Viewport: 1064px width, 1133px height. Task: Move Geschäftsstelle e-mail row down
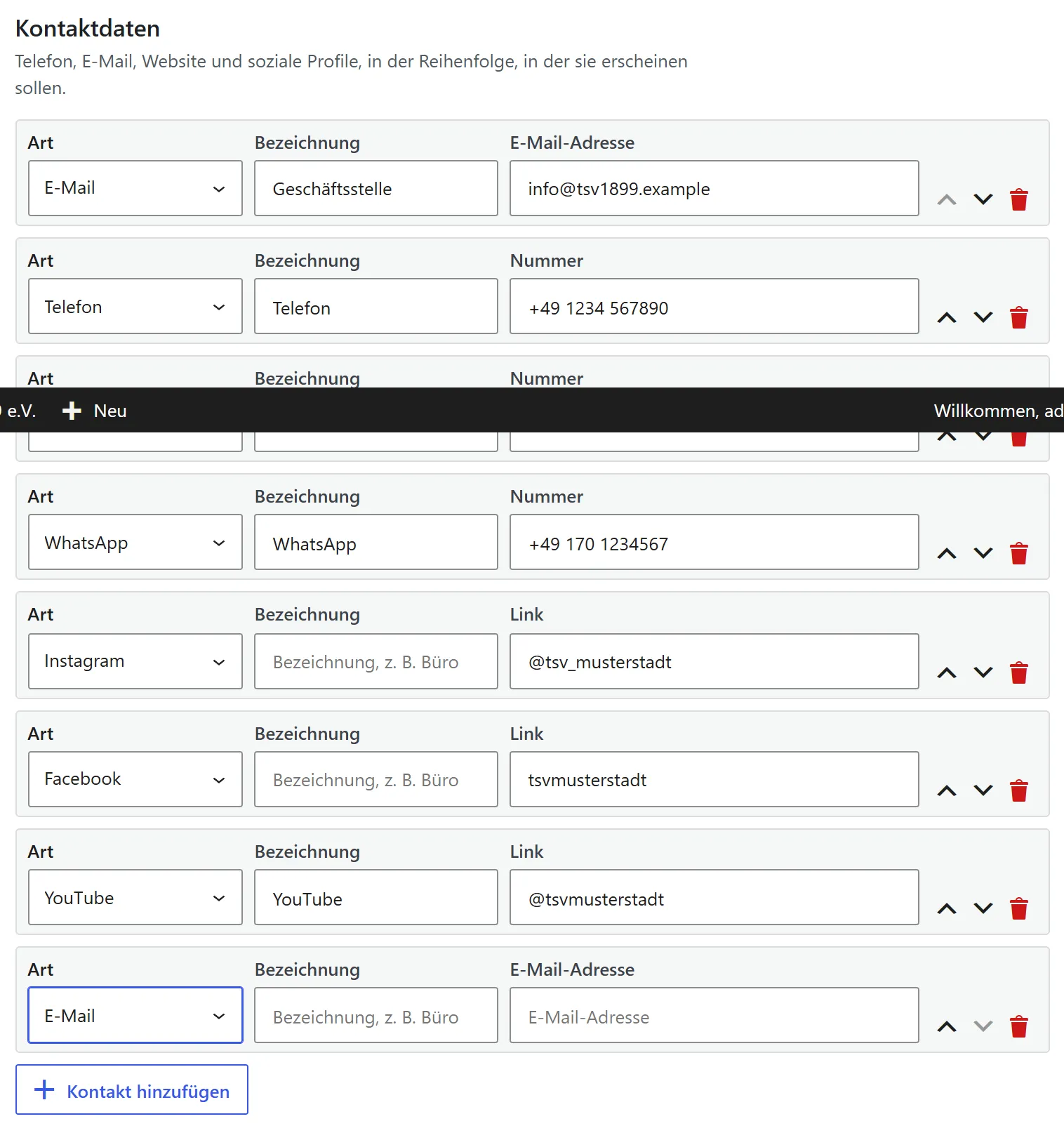click(x=983, y=199)
